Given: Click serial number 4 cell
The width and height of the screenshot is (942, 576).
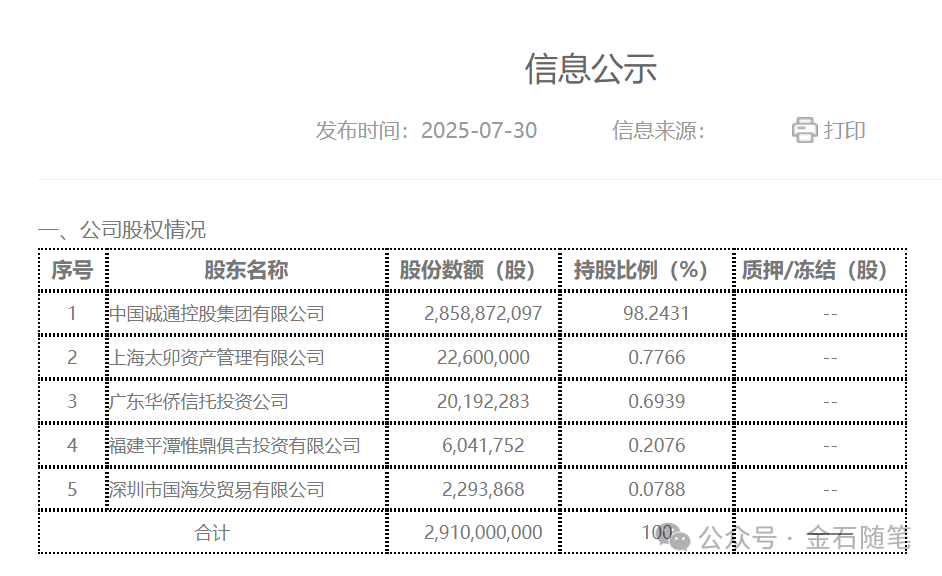Looking at the screenshot, I should pyautogui.click(x=72, y=445).
